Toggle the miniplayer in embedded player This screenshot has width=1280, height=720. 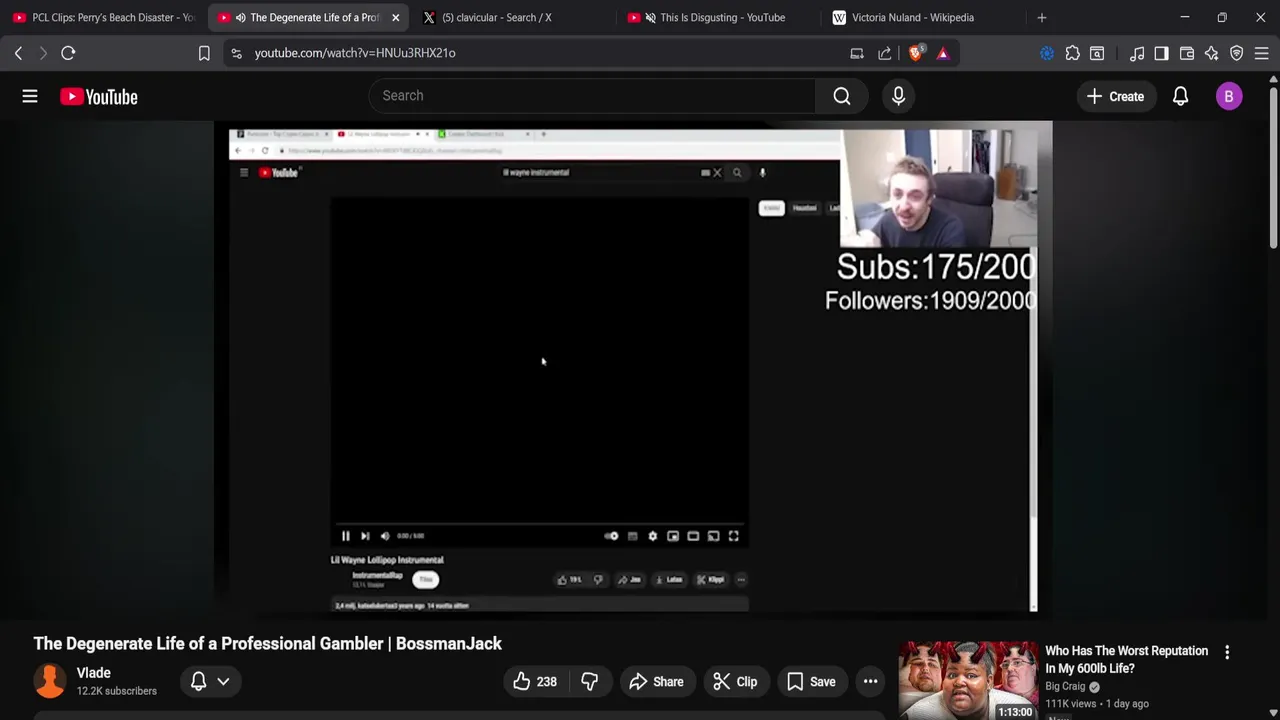(x=673, y=536)
